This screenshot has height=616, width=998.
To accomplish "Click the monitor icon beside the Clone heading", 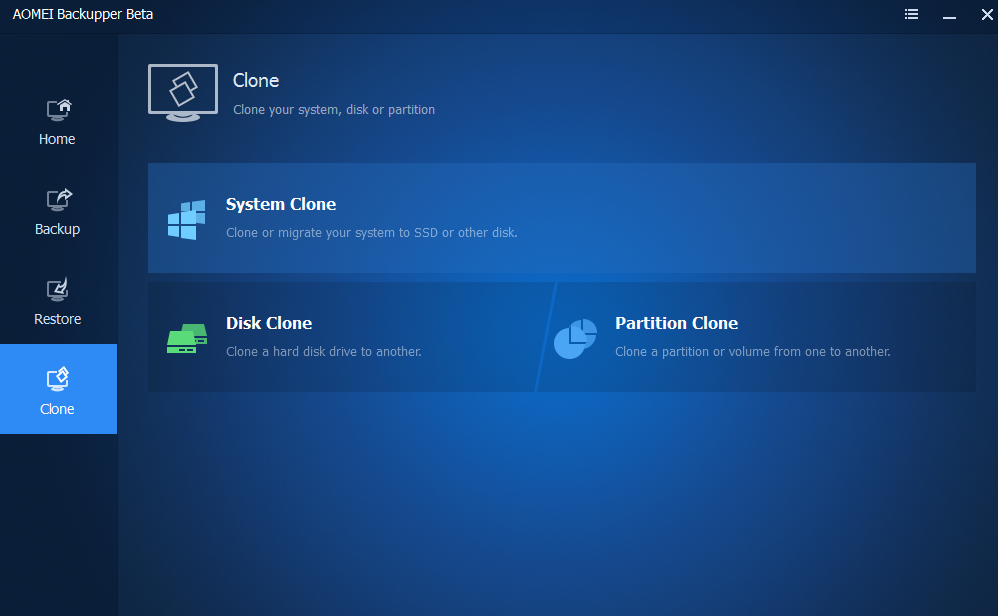I will [183, 92].
